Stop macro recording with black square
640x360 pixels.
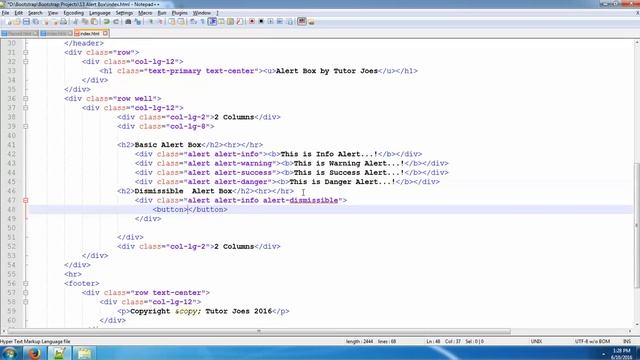click(261, 22)
